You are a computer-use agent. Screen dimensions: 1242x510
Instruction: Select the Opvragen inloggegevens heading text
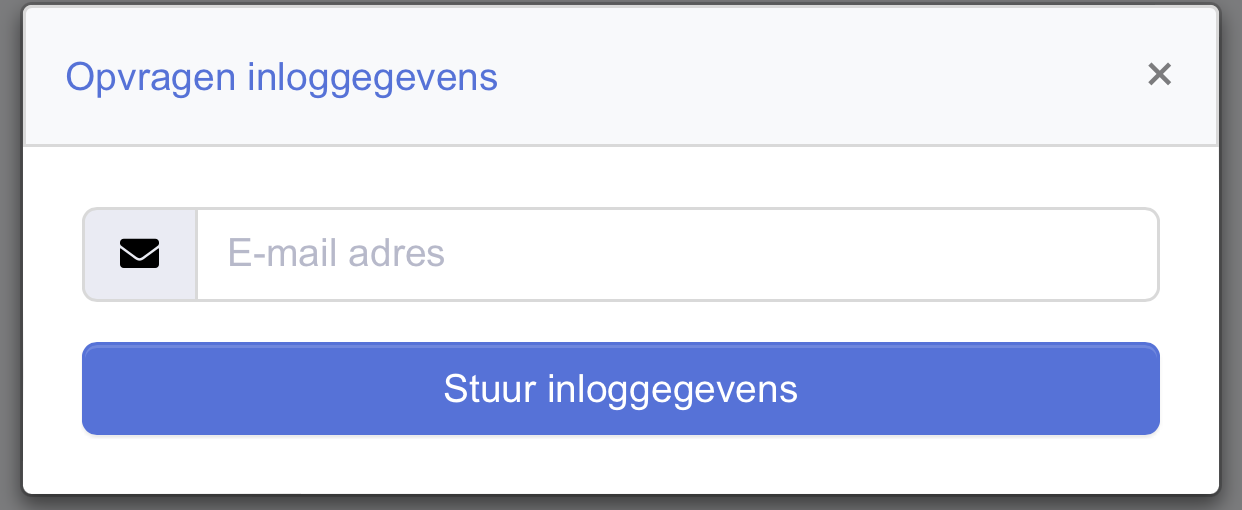tap(281, 77)
